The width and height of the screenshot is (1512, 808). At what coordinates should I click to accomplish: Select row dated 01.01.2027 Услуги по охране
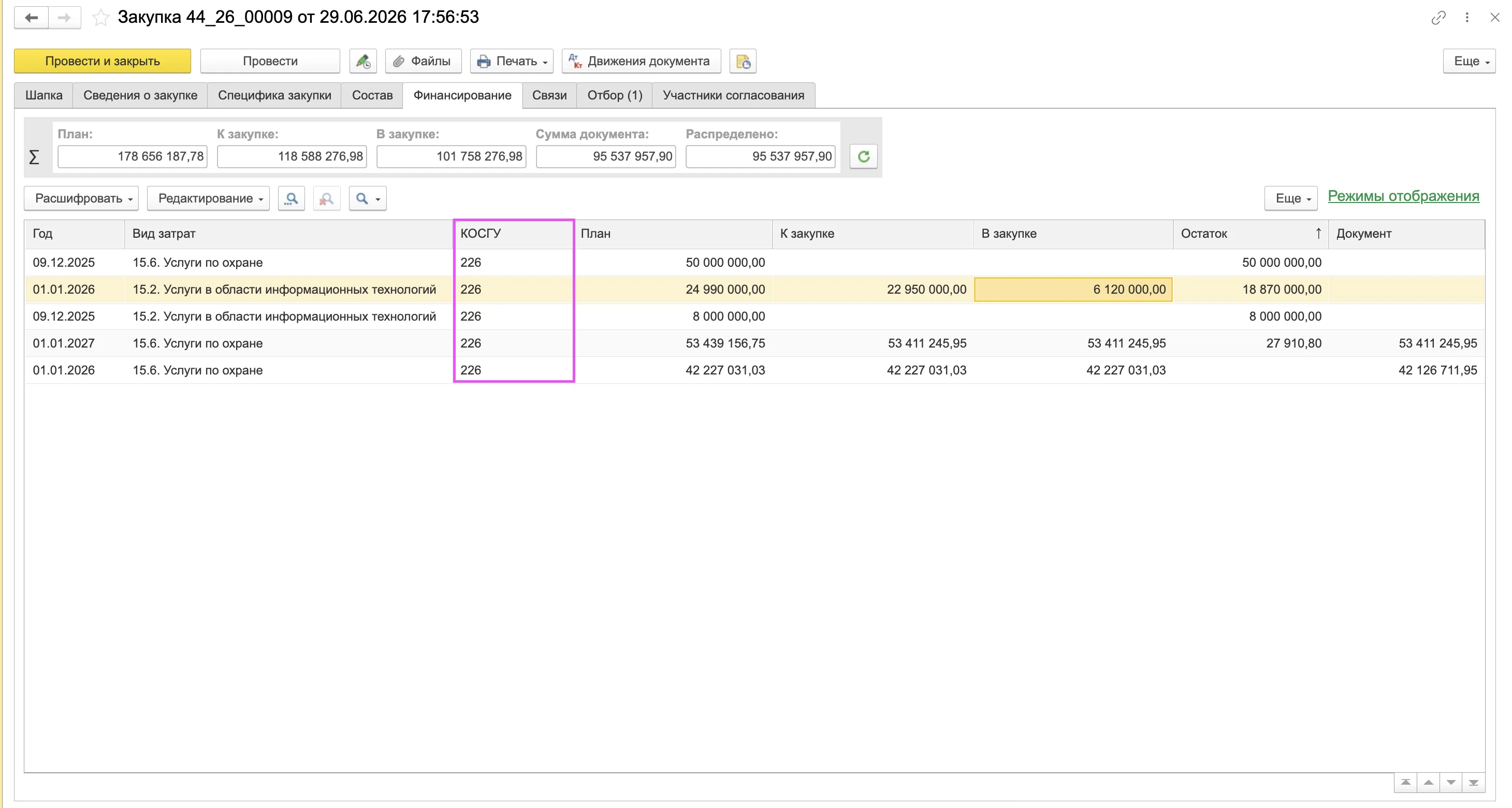754,343
